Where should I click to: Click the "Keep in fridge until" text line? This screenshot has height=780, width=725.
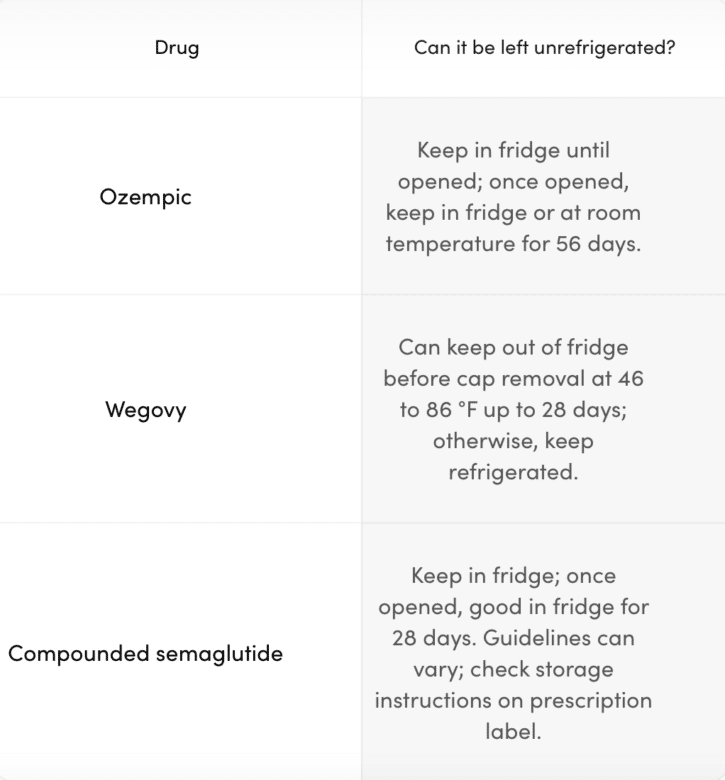513,150
